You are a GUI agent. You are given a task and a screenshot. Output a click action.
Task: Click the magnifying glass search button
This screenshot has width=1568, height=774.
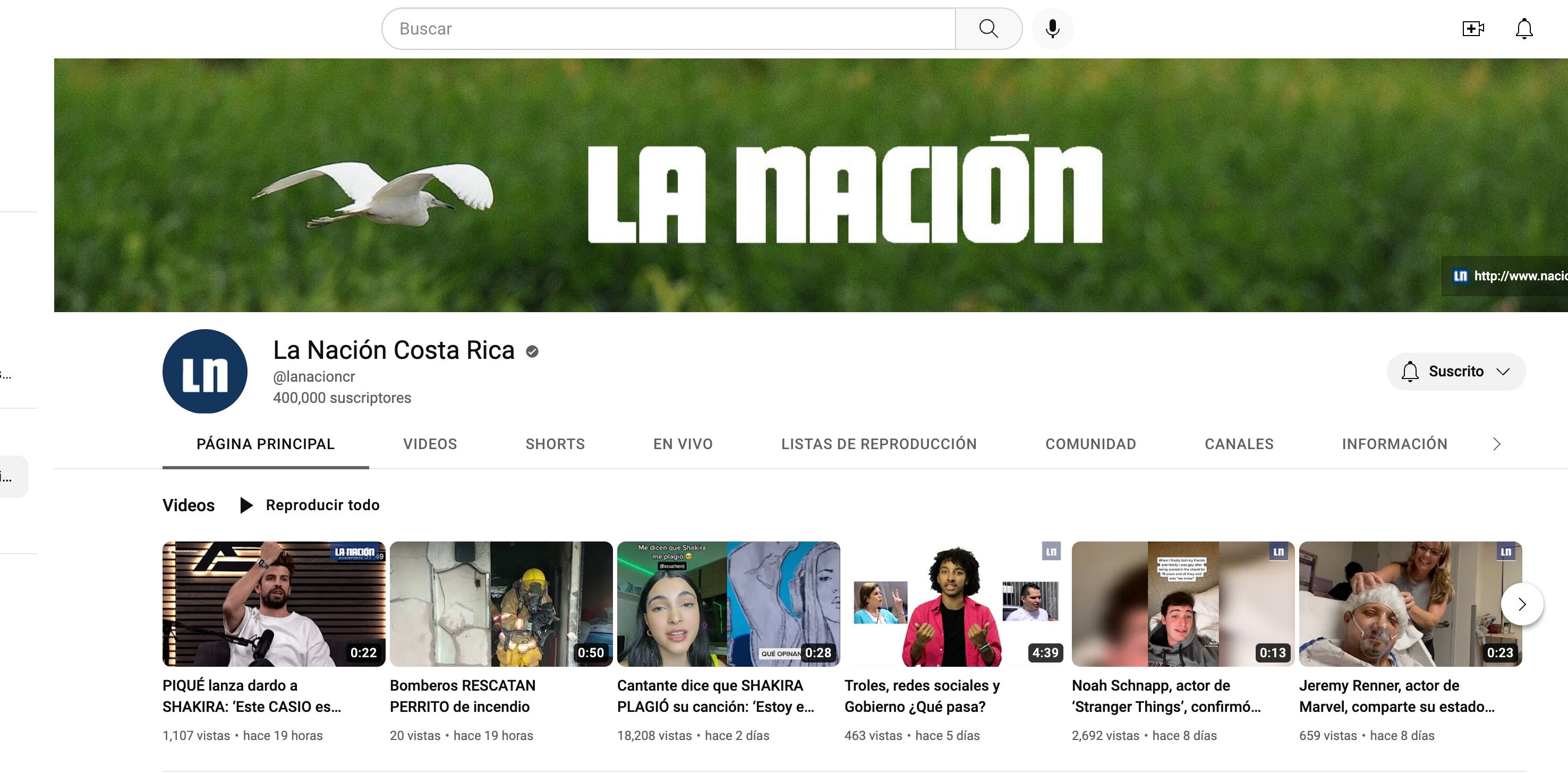(988, 29)
